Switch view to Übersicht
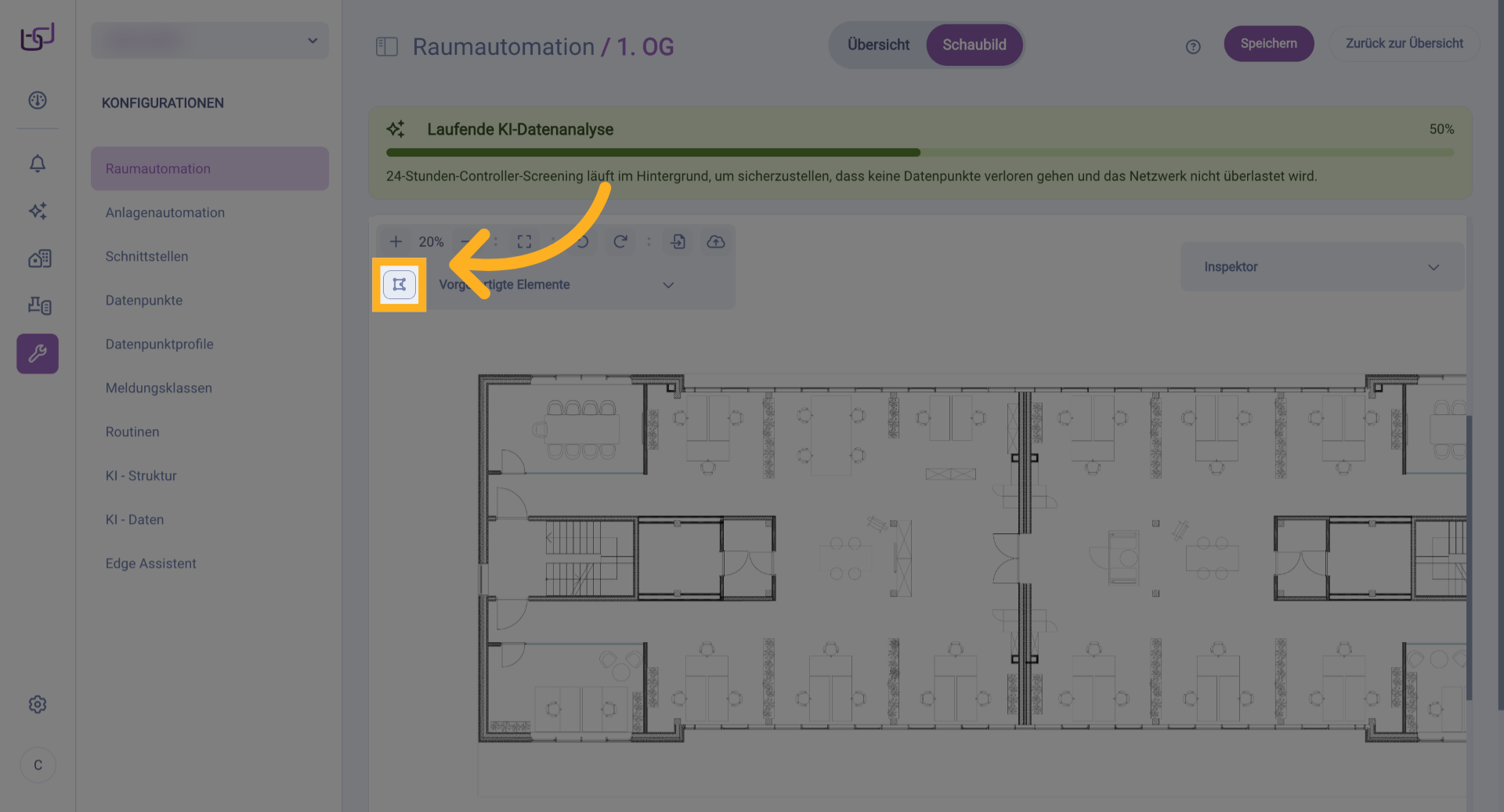Image resolution: width=1504 pixels, height=812 pixels. pos(878,45)
